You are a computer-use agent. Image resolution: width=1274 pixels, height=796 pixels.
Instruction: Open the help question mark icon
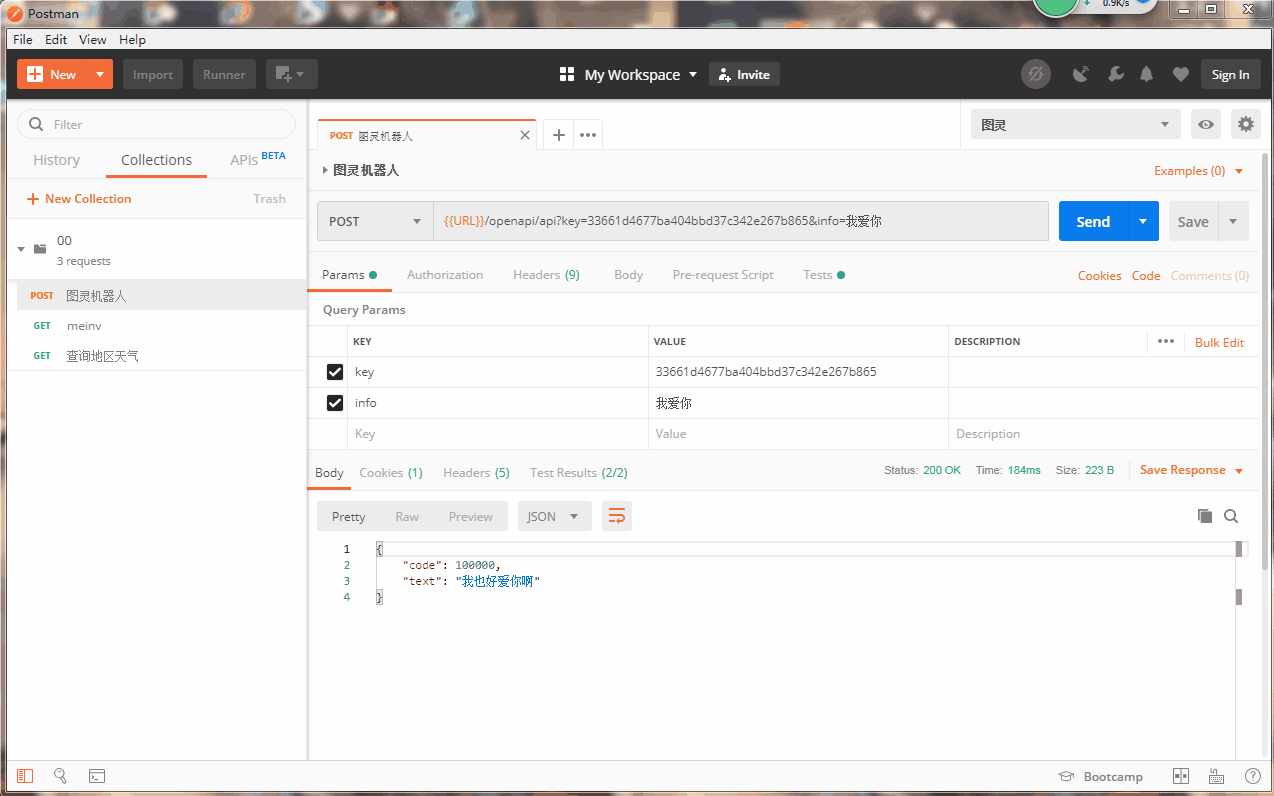tap(1252, 776)
